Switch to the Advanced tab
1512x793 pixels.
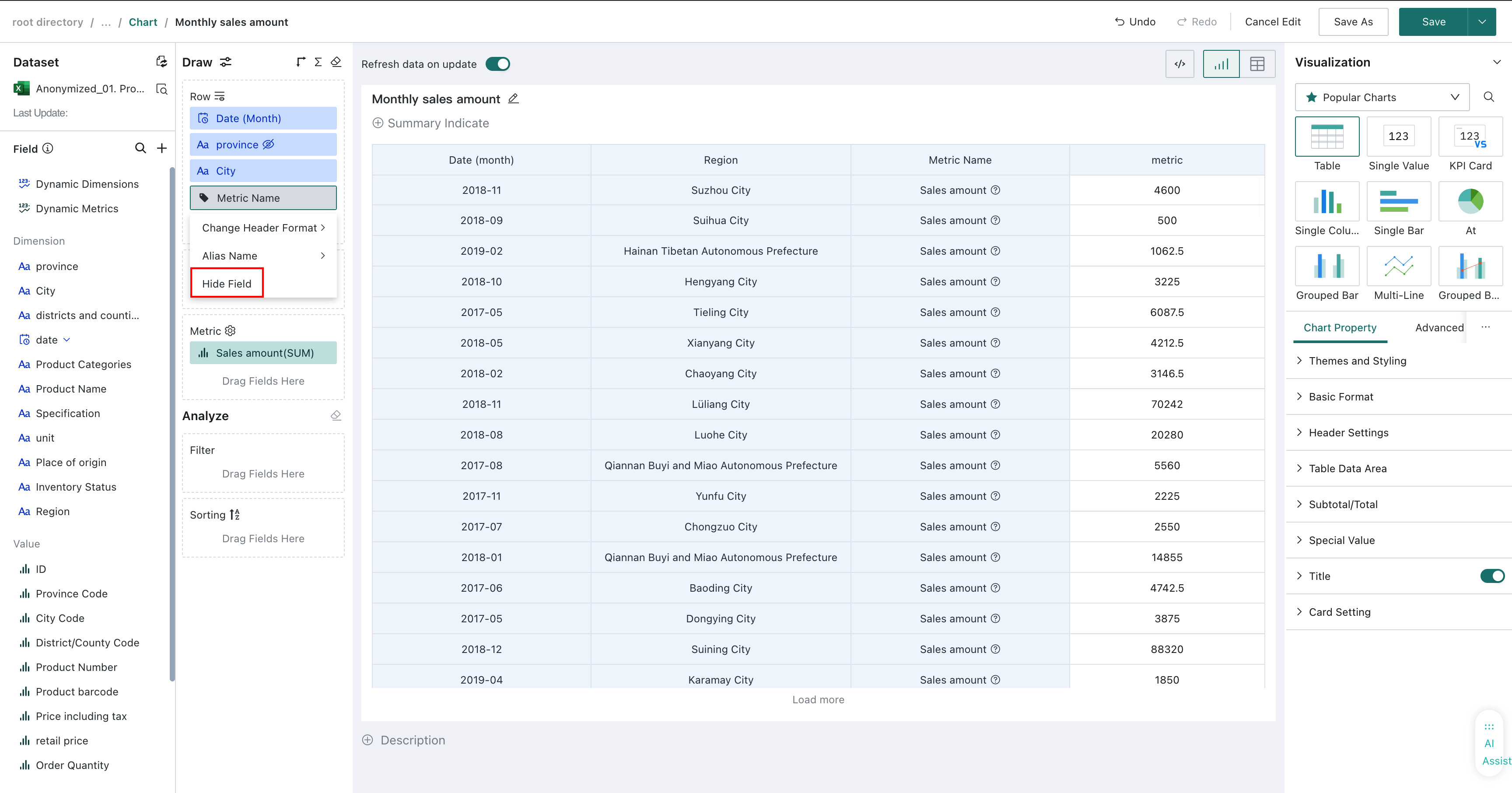pos(1439,327)
